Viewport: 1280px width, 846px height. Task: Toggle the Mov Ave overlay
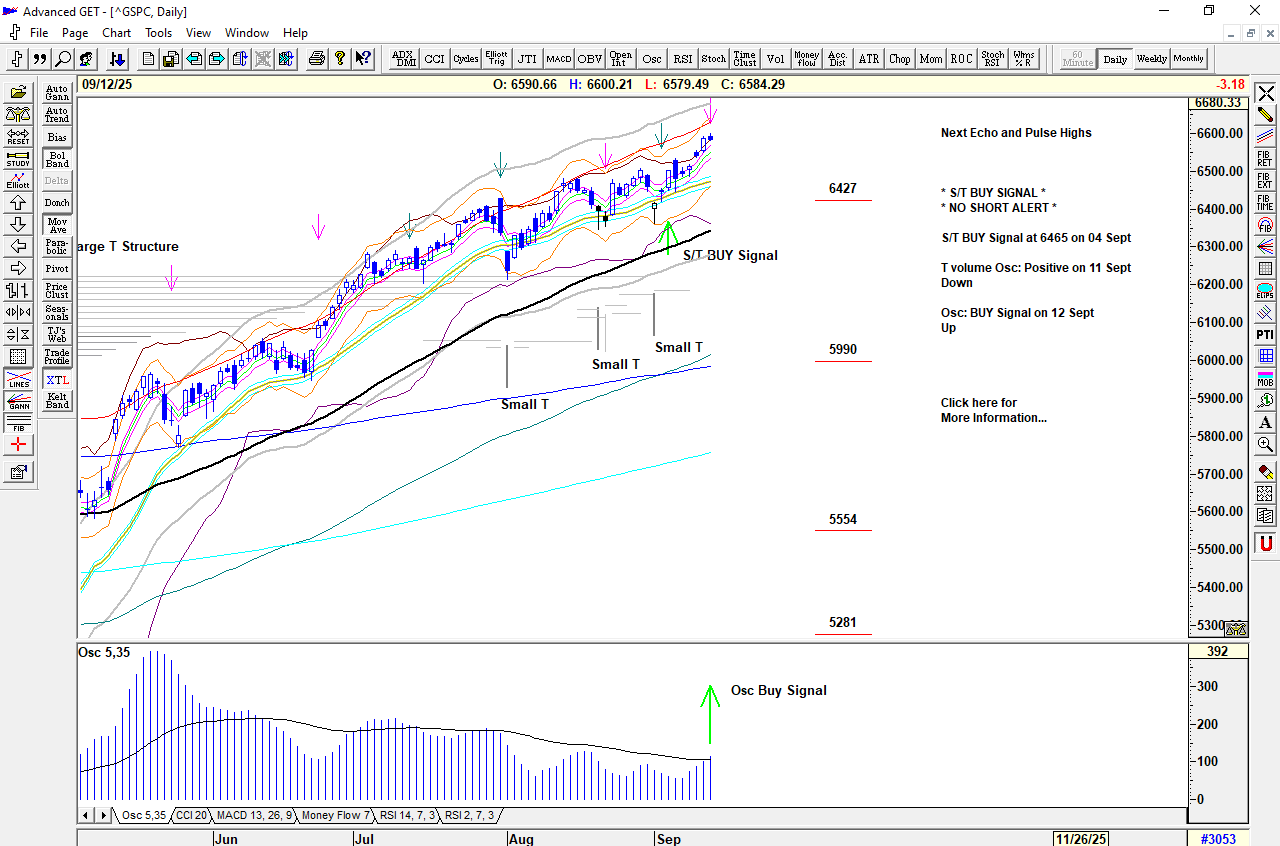coord(57,225)
